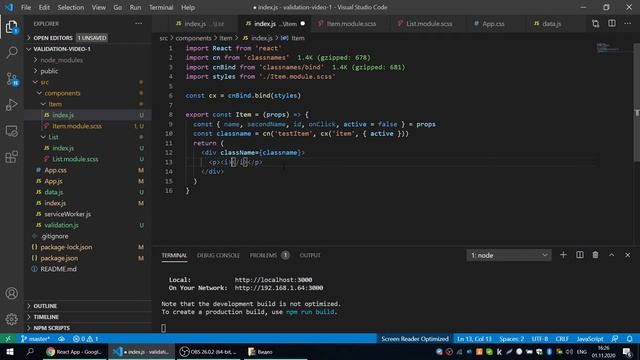Click the master branch indicator
Image resolution: width=640 pixels, height=360 pixels.
coord(36,339)
